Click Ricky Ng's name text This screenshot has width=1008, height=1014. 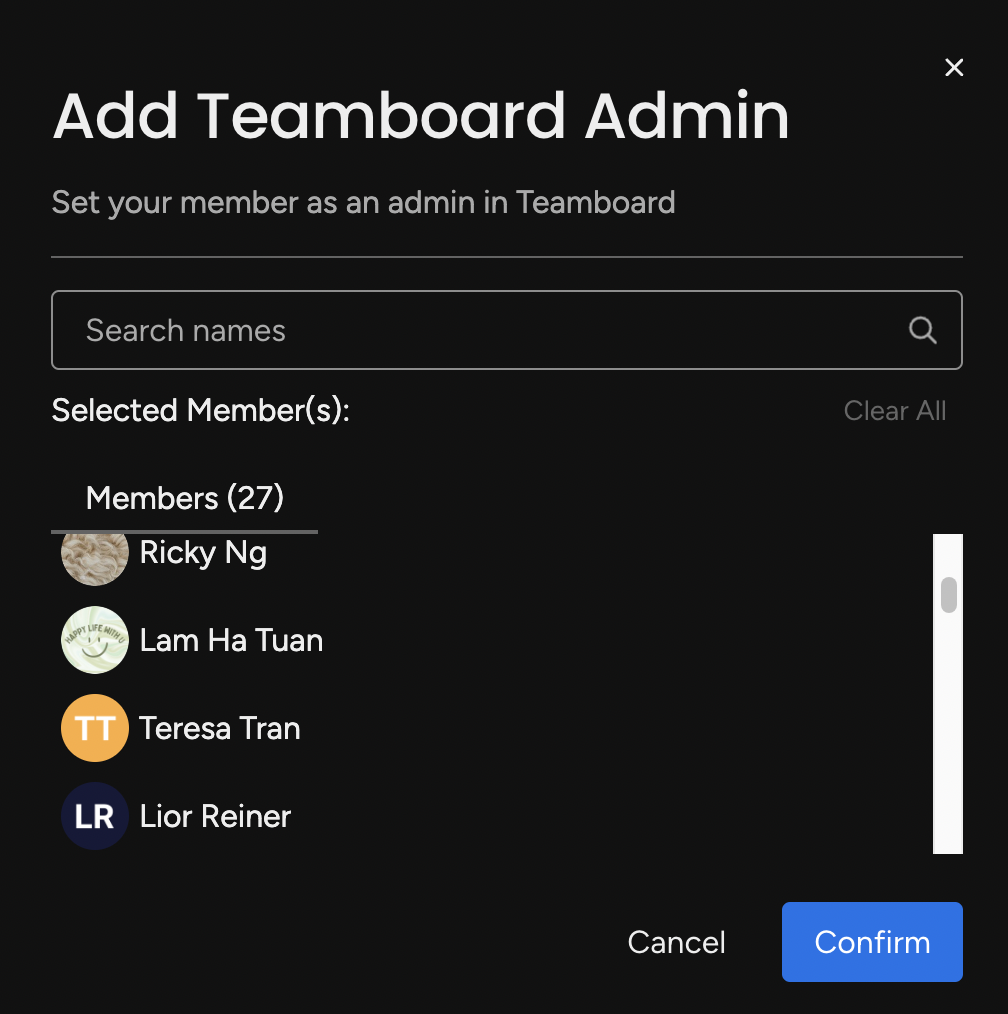click(203, 551)
